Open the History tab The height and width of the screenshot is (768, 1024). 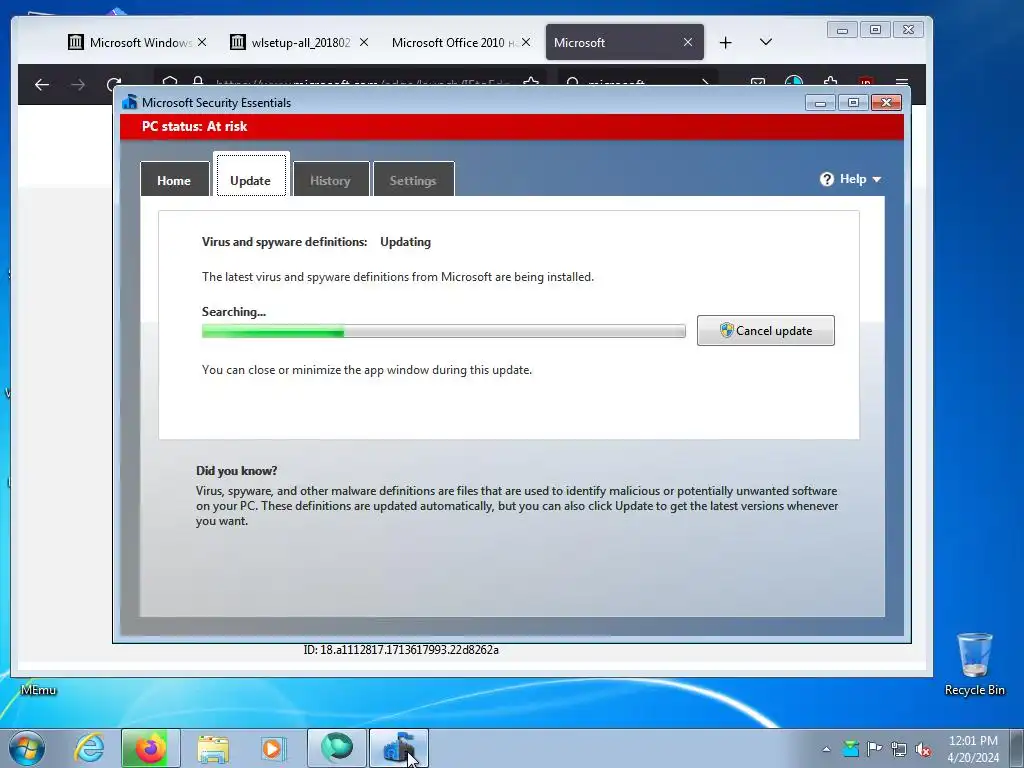[x=330, y=180]
